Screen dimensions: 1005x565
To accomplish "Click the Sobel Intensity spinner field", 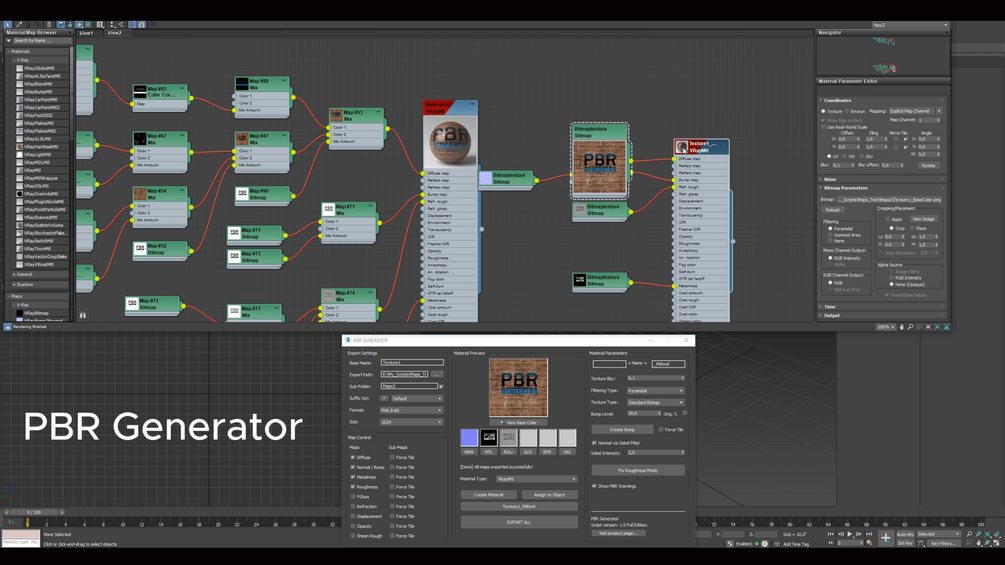I will pyautogui.click(x=656, y=452).
